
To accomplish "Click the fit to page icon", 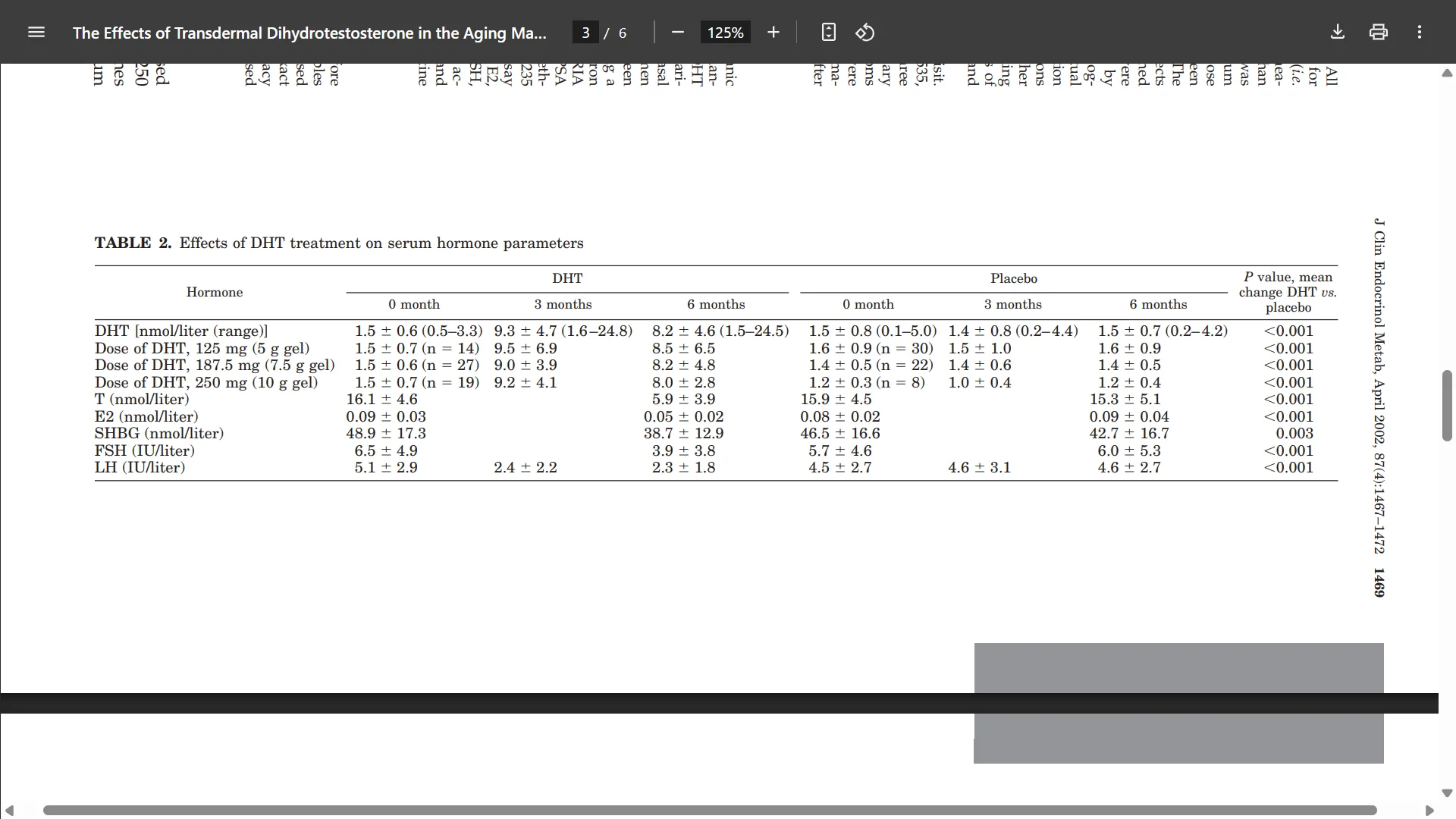I will coord(828,32).
